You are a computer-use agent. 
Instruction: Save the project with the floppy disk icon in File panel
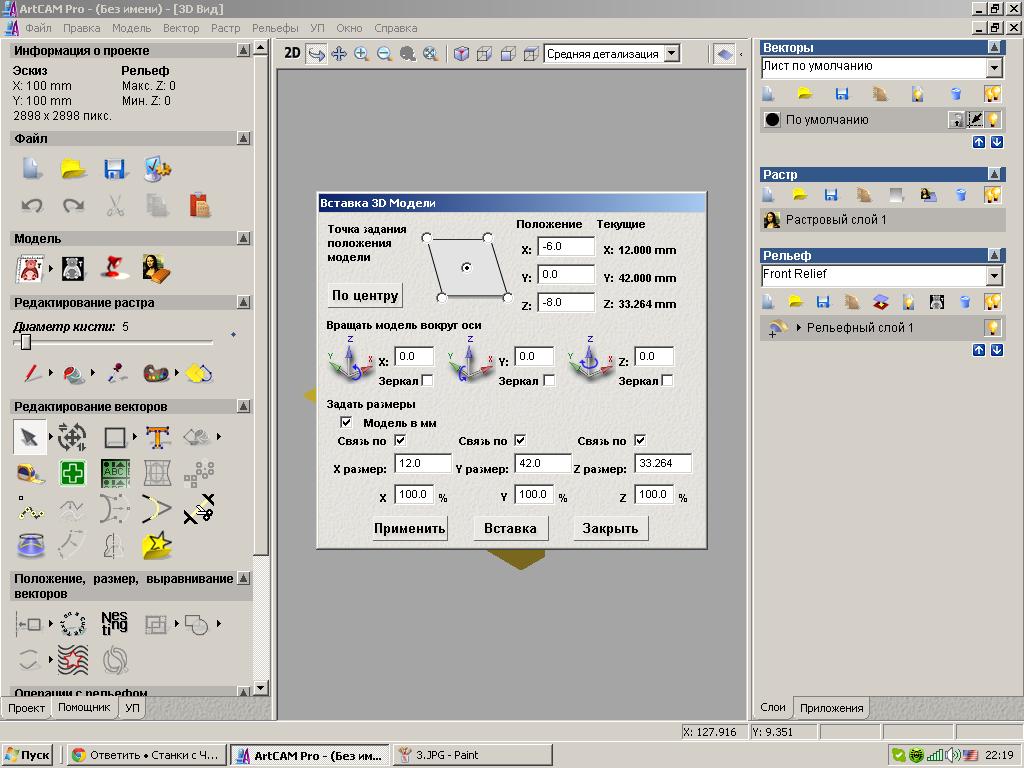115,169
